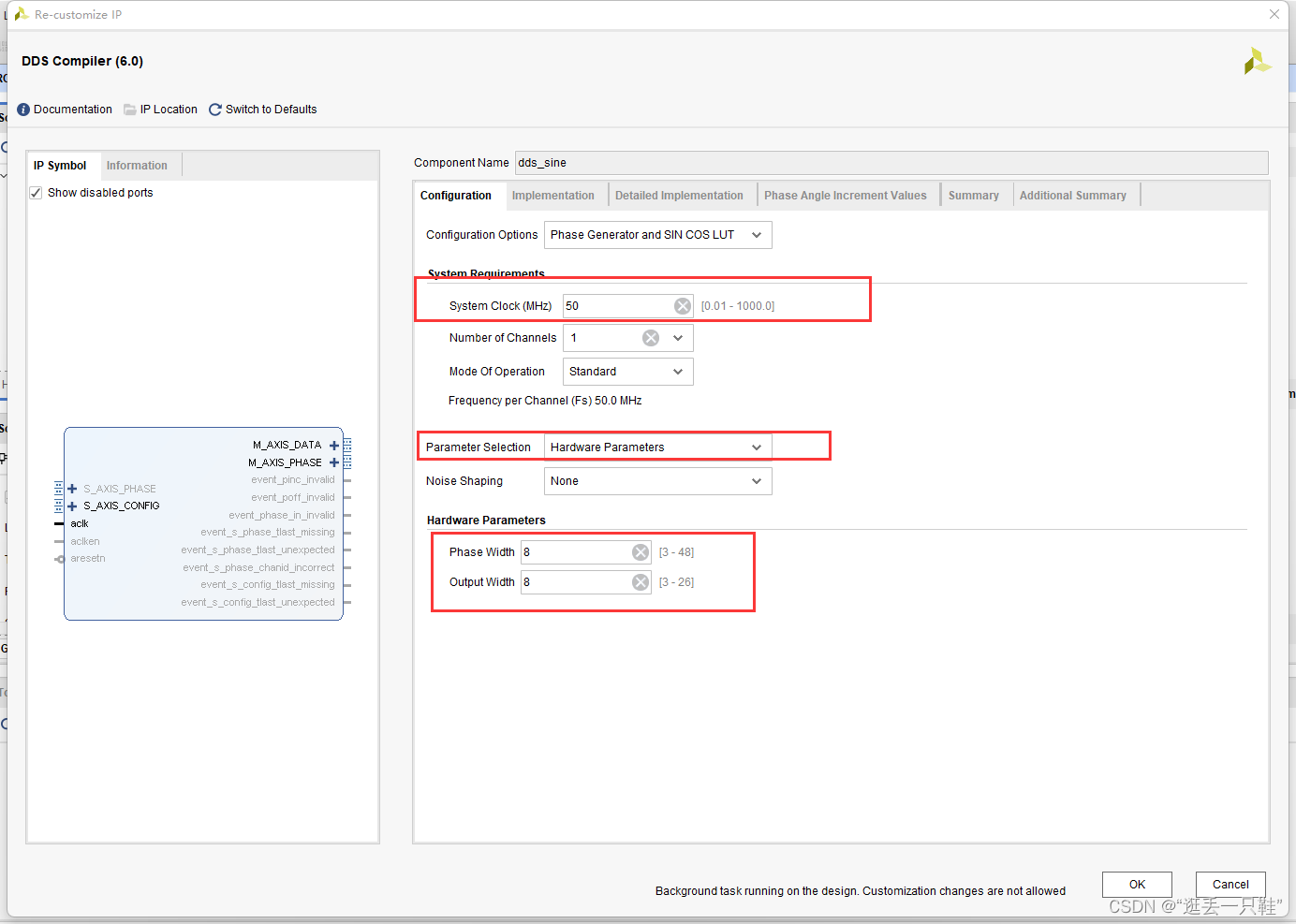Click event_s_phase_tlast_missing port label

pyautogui.click(x=268, y=533)
